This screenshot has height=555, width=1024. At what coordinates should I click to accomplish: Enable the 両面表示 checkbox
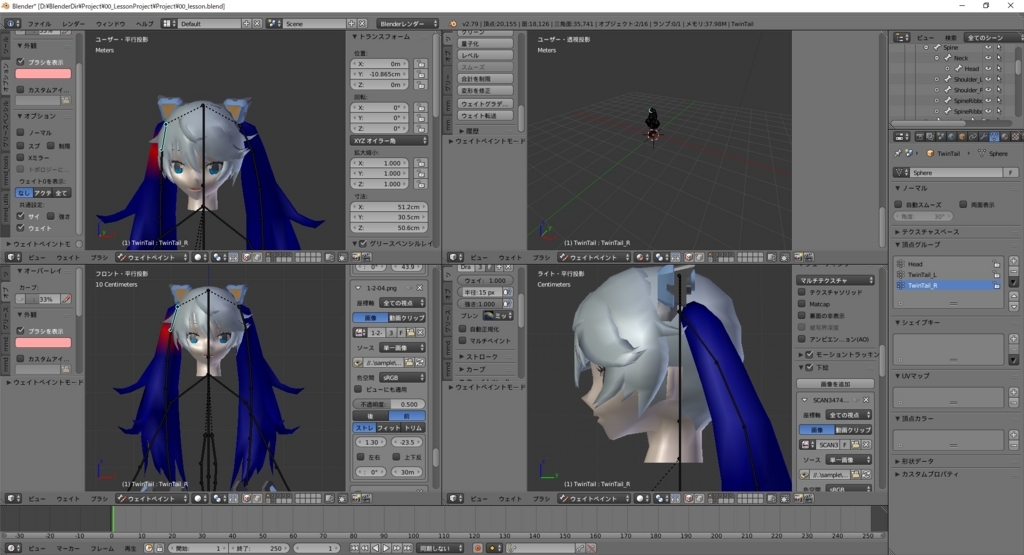click(x=963, y=204)
